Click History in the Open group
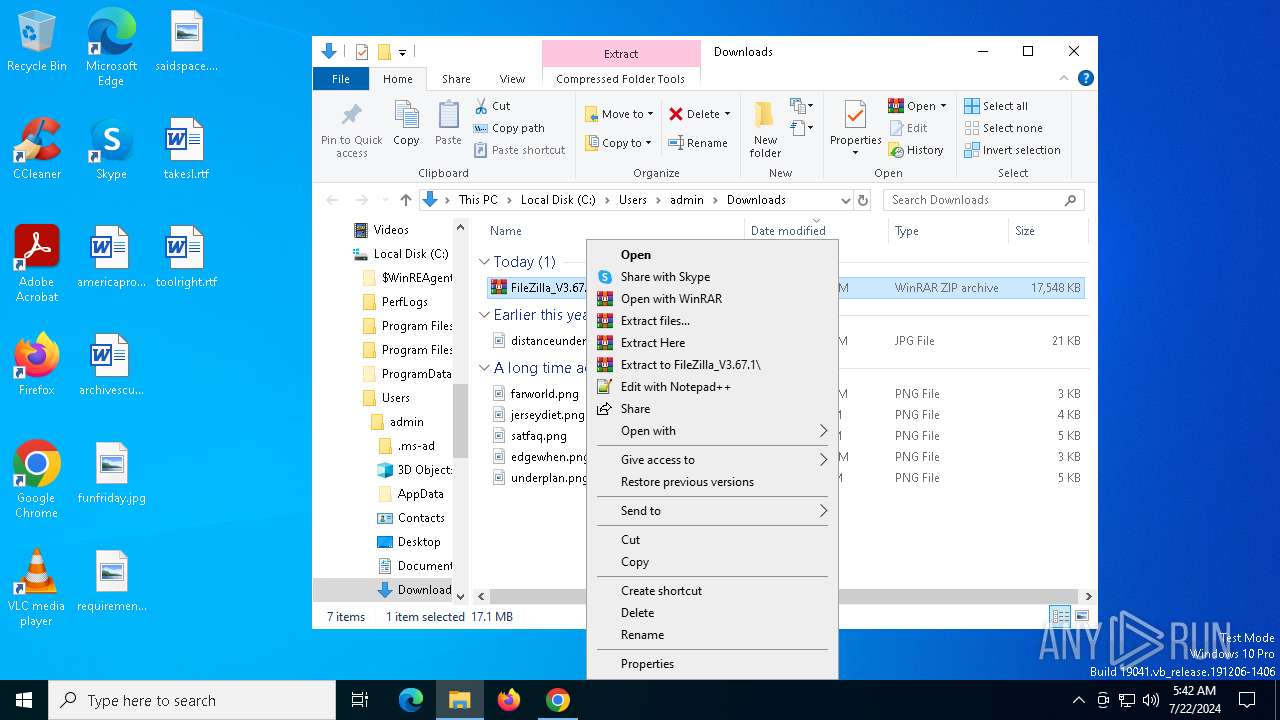This screenshot has height=720, width=1280. click(915, 150)
